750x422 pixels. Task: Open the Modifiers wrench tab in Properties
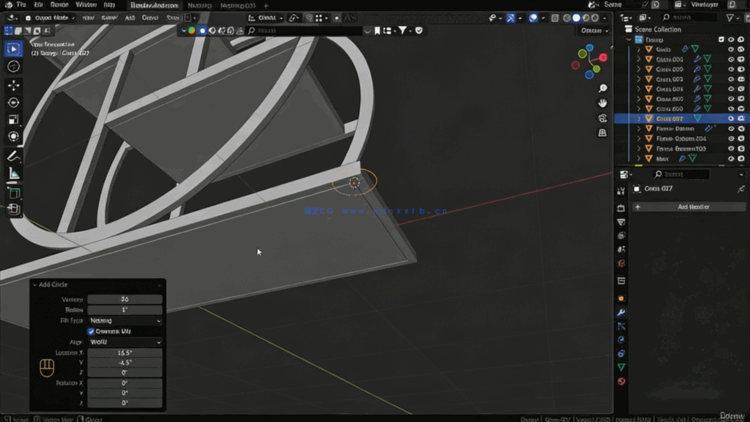(621, 312)
